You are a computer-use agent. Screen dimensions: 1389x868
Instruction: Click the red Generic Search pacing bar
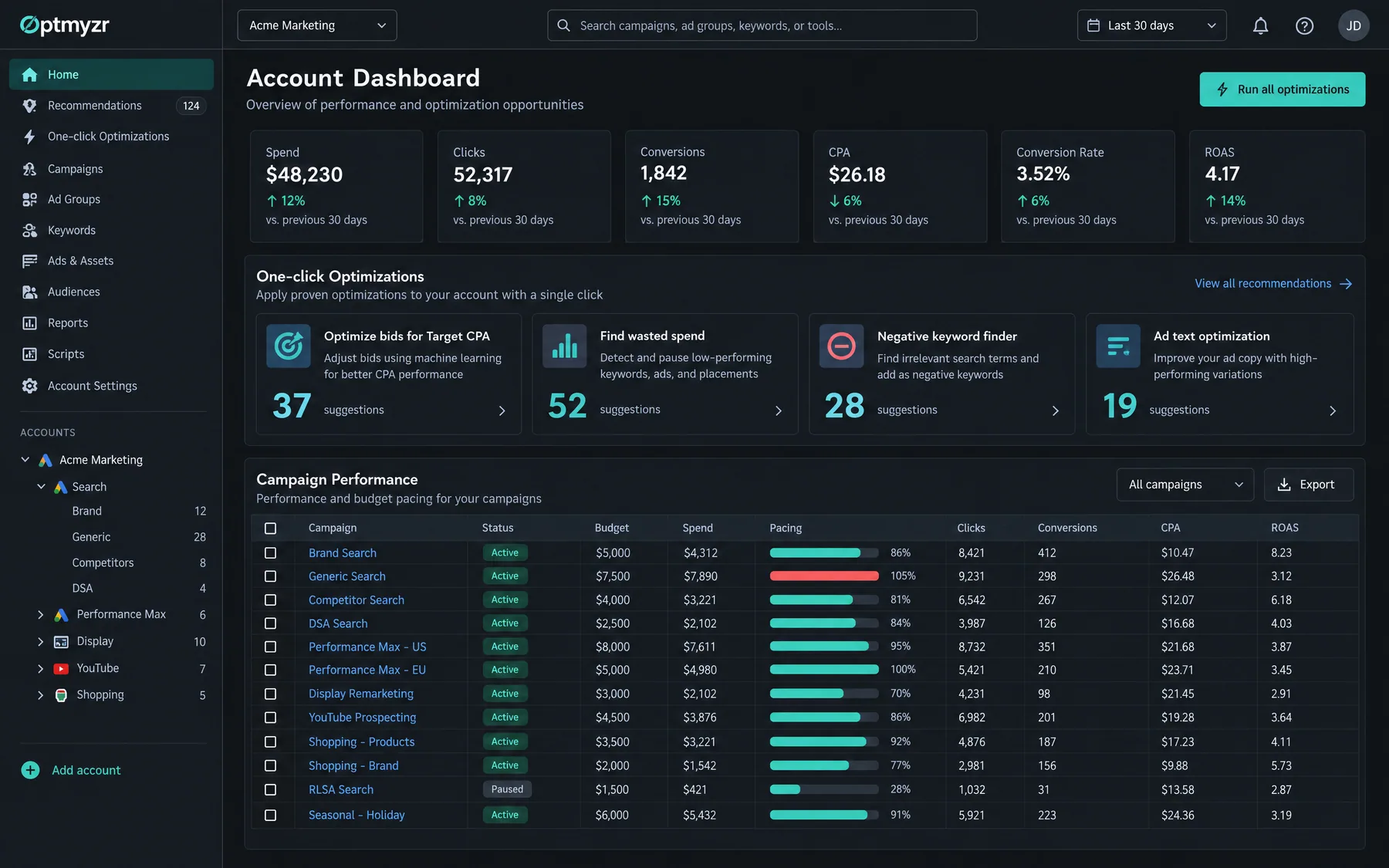(x=824, y=576)
